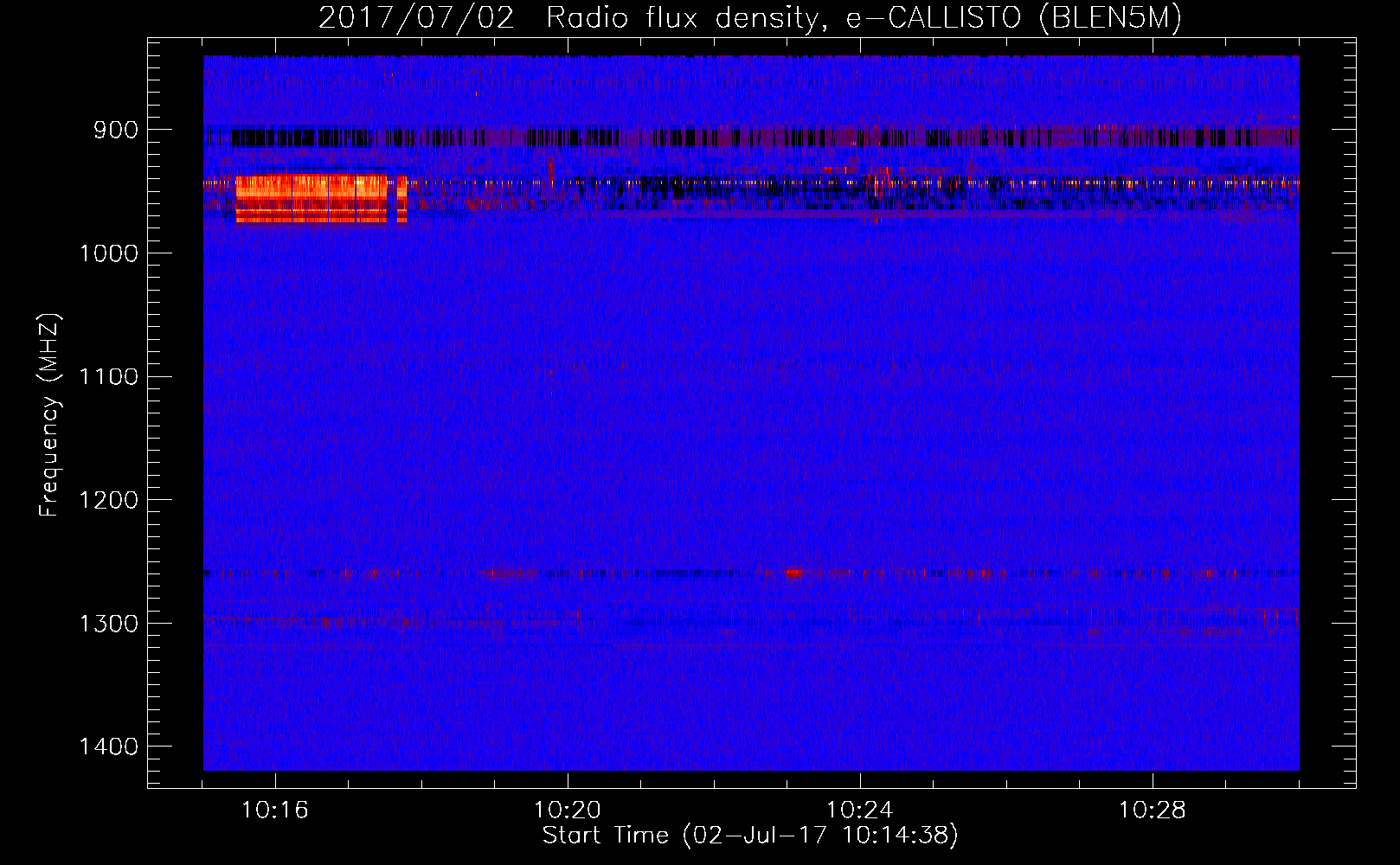The image size is (1400, 865).
Task: Click the bright red spot on the 1260 MHz line
Action: pos(794,573)
